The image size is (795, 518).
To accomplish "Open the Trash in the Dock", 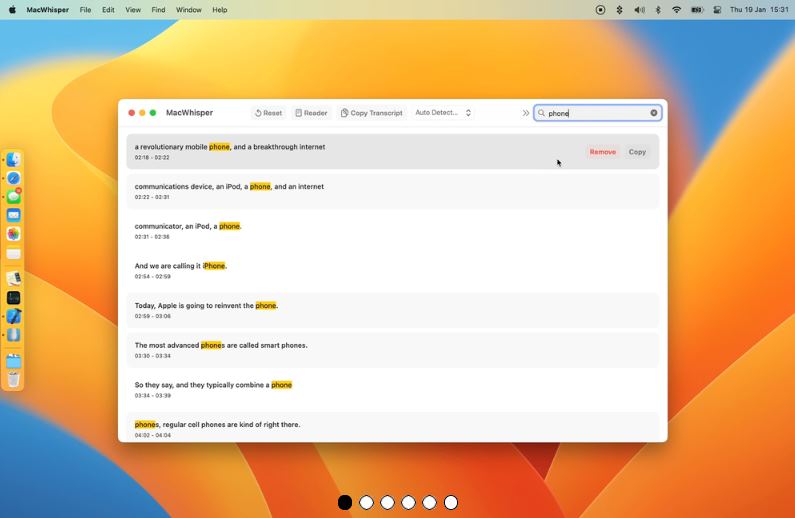I will [x=13, y=380].
